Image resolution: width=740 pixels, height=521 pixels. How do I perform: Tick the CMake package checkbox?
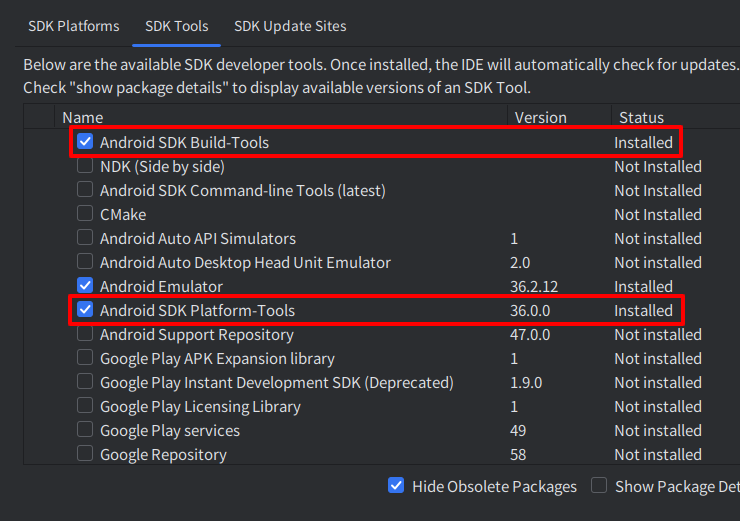(x=85, y=214)
